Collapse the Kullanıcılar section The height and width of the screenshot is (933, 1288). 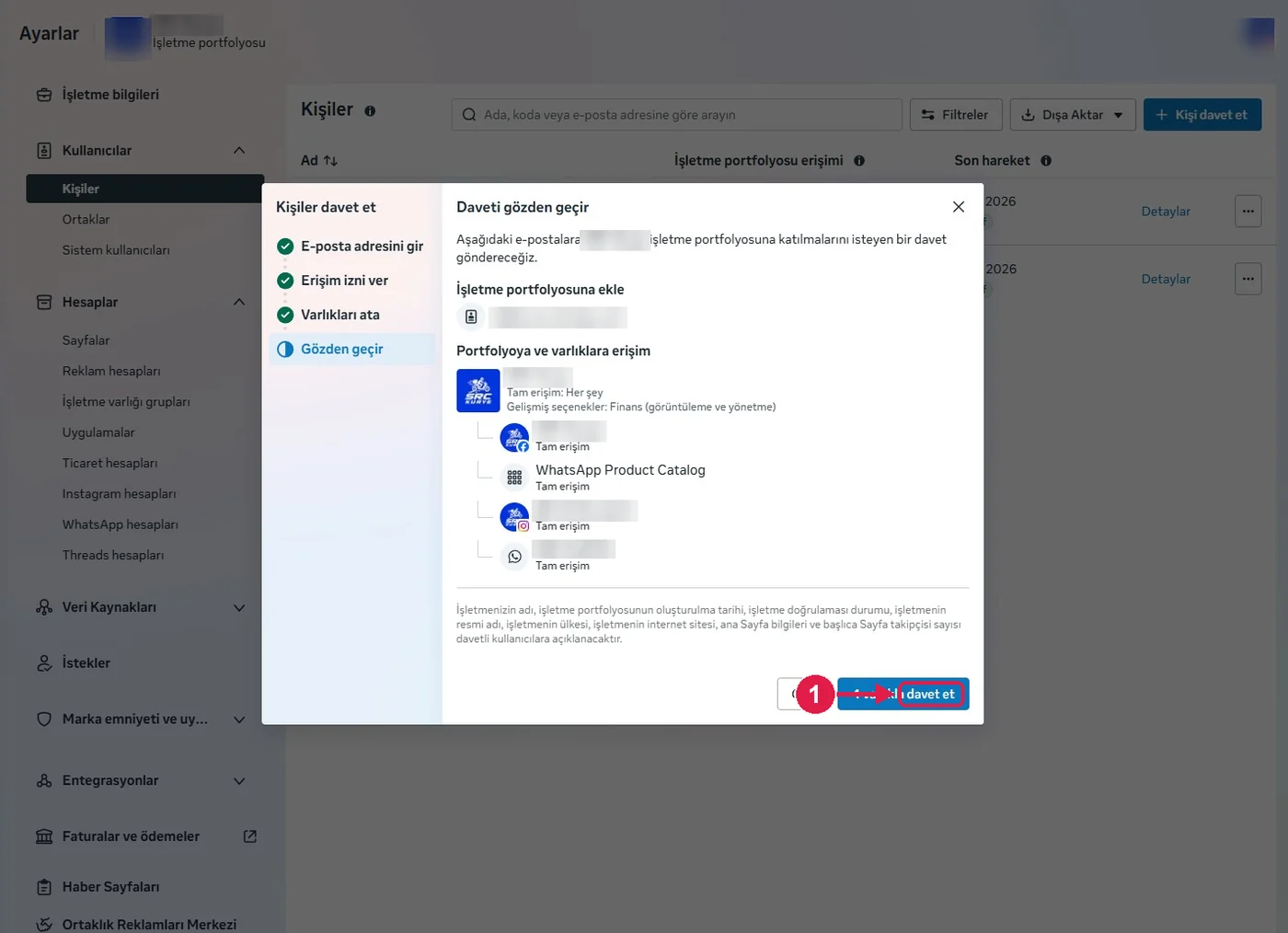(239, 150)
